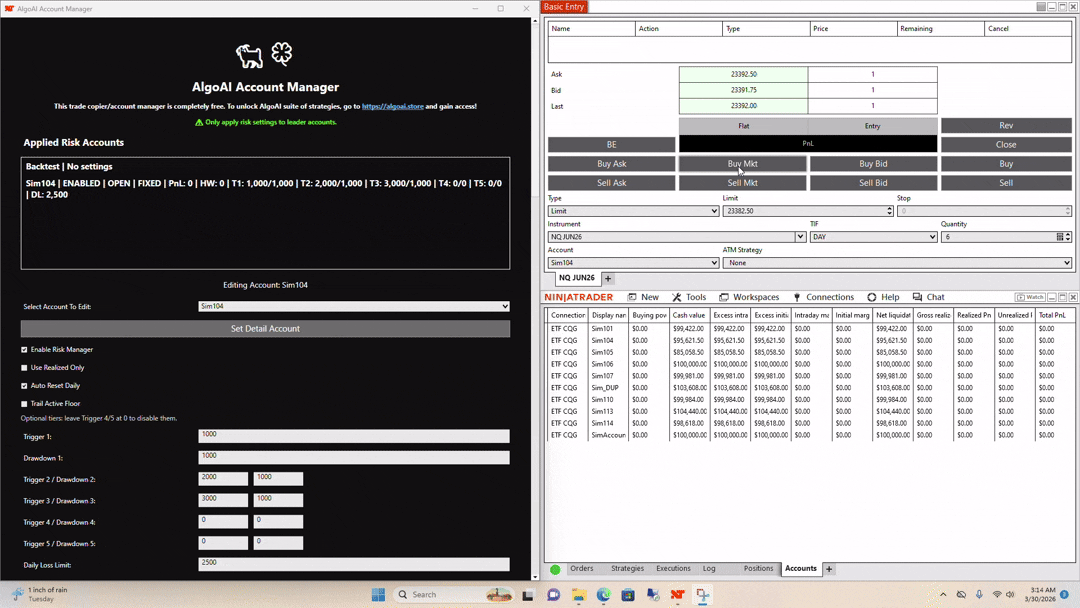Viewport: 1080px width, 608px height.
Task: Uncheck Enable Risk Manager
Action: coord(24,350)
